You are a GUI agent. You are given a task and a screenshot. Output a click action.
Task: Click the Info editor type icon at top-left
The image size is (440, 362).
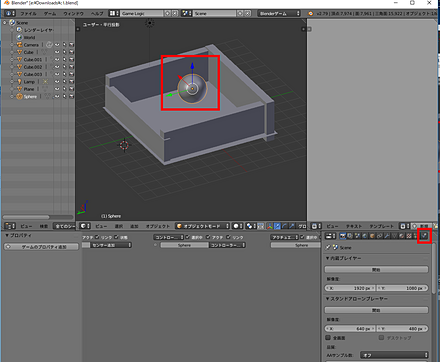[x=9, y=13]
